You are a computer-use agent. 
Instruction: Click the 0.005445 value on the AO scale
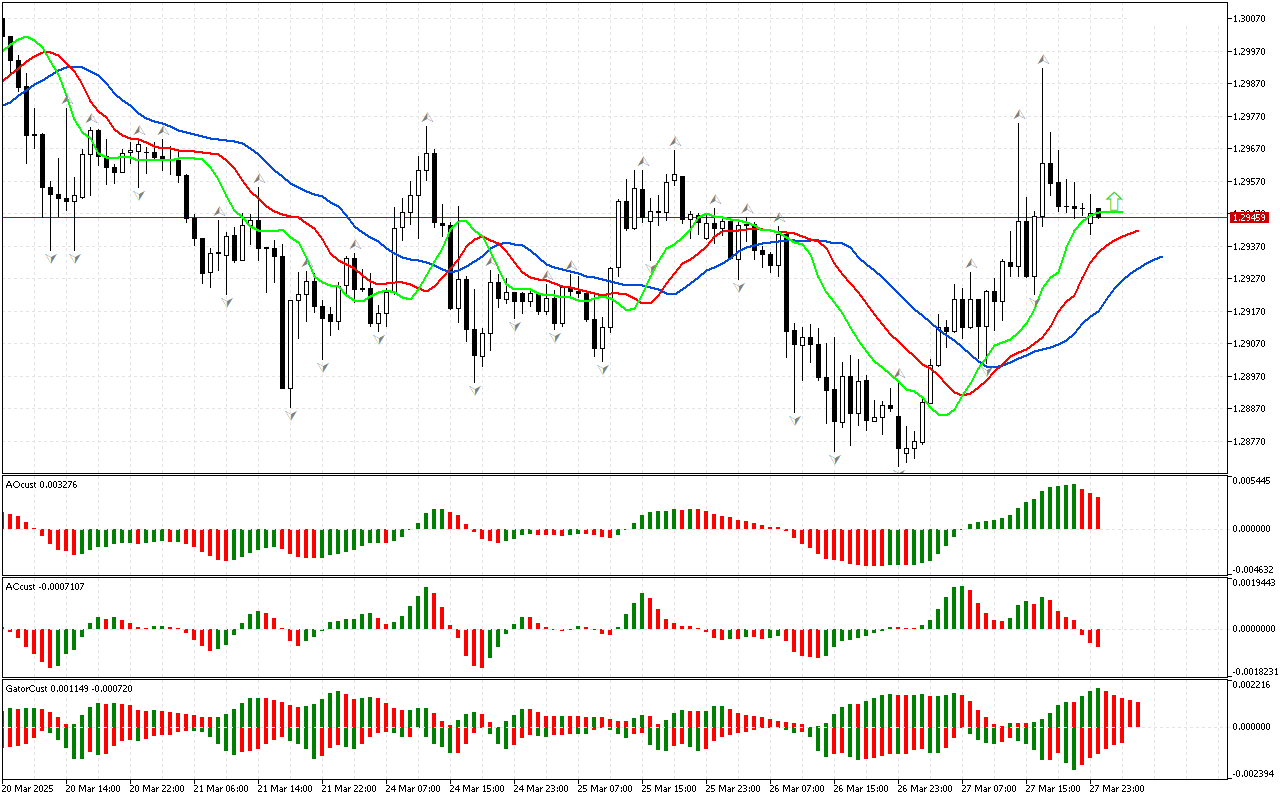[1252, 481]
